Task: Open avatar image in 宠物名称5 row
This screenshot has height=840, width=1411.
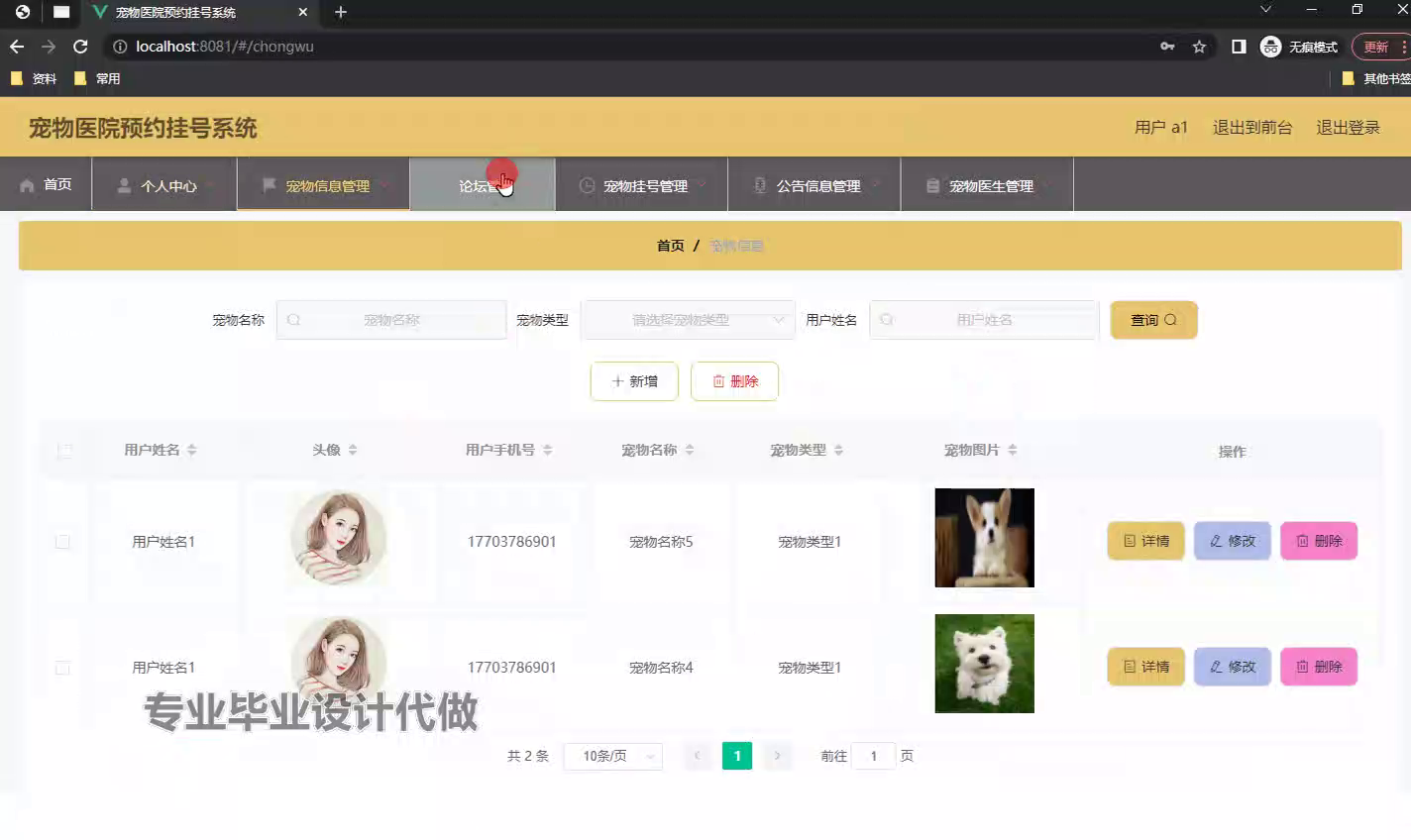Action: (338, 538)
